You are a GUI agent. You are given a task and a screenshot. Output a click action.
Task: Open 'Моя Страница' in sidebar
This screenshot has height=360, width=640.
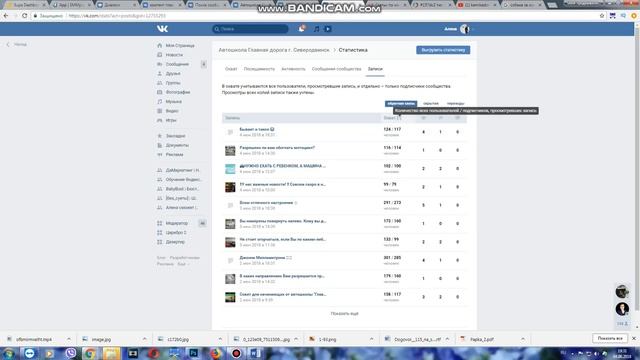pyautogui.click(x=180, y=46)
